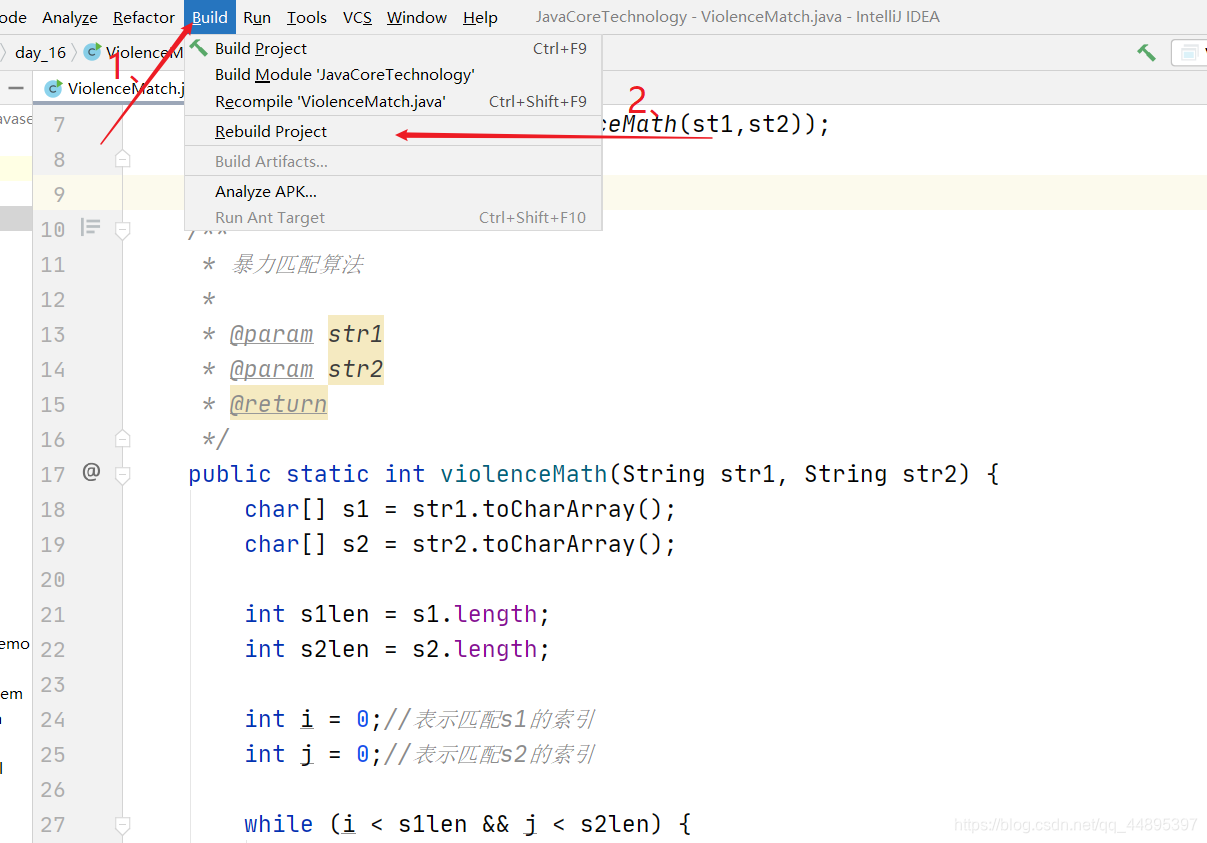The image size is (1207, 843).
Task: Click line number 7 in the gutter
Action: [59, 124]
